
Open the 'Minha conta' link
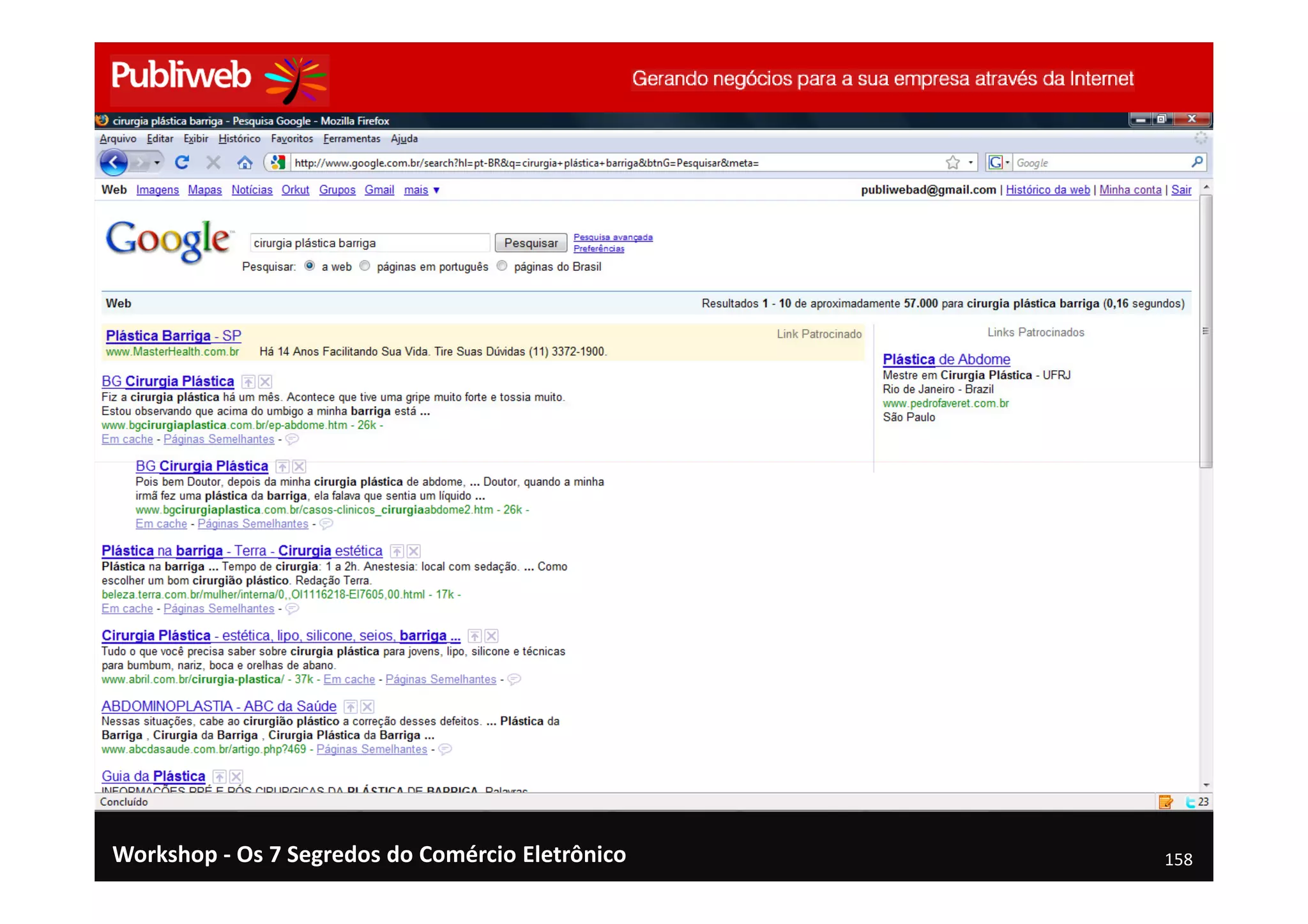pyautogui.click(x=1130, y=190)
